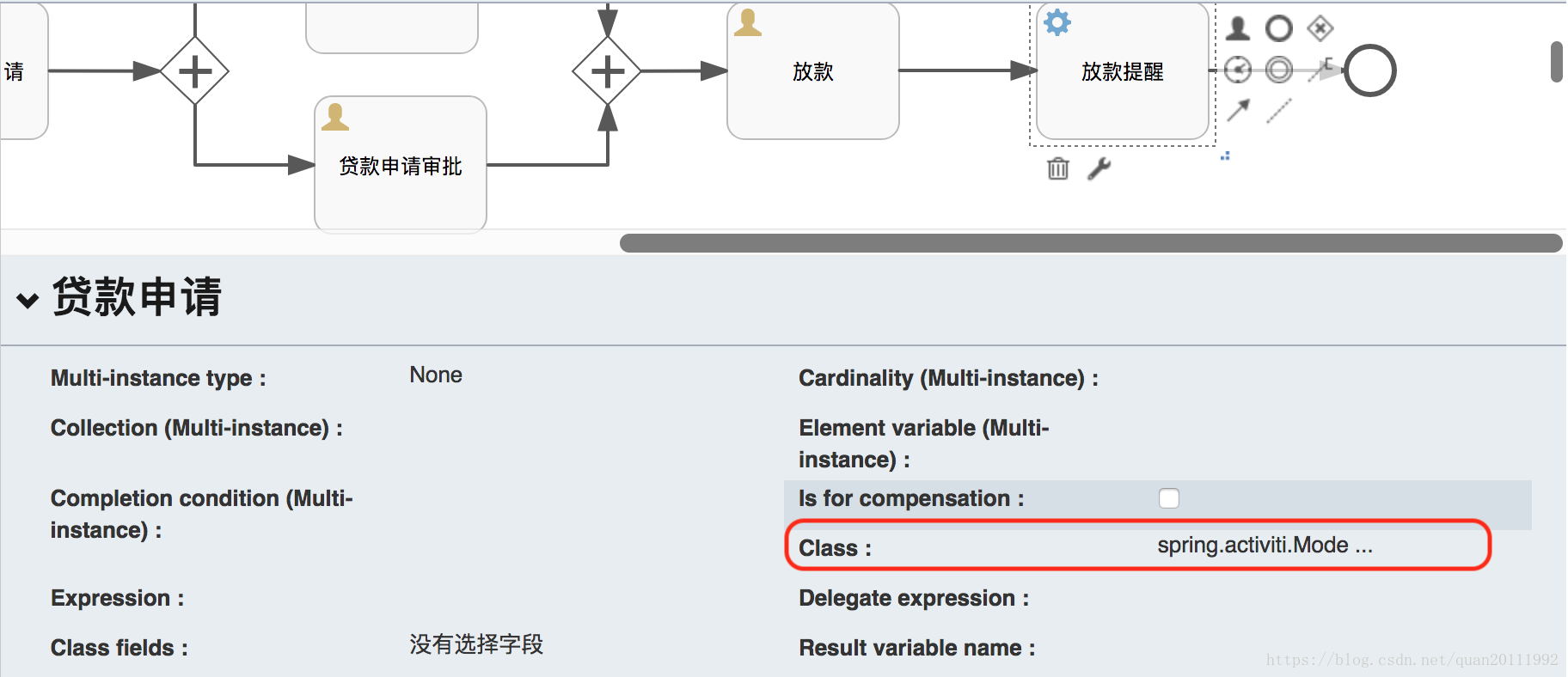Add a user task via person icon

tap(1238, 28)
